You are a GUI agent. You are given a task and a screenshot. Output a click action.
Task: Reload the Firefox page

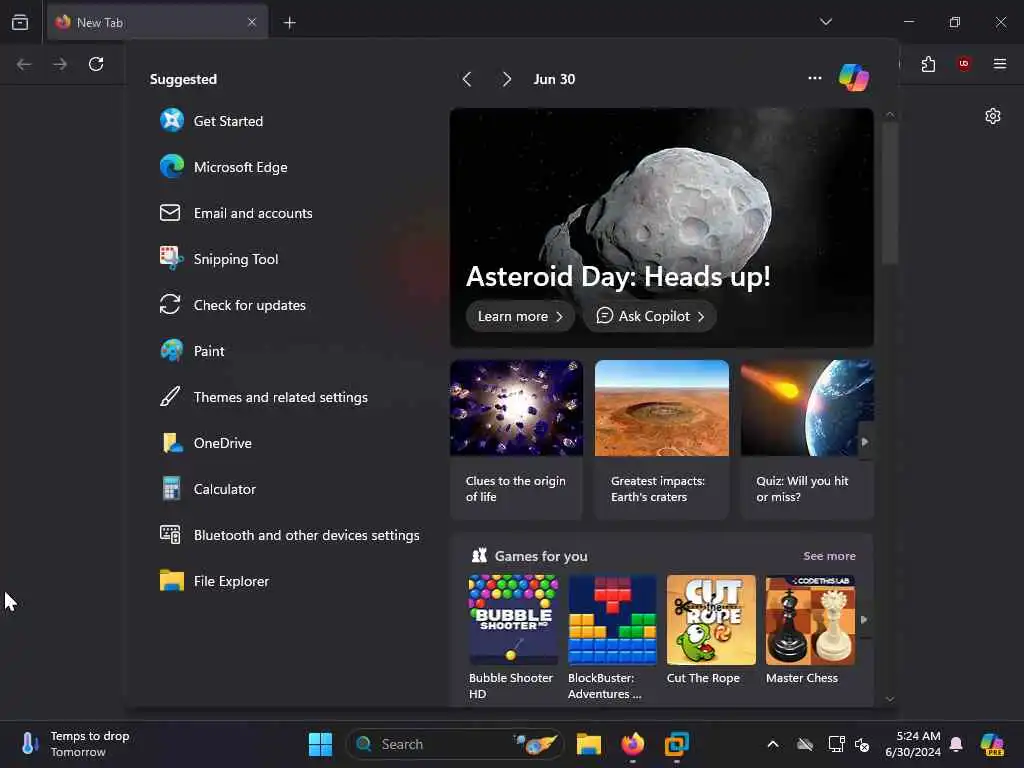pyautogui.click(x=96, y=64)
